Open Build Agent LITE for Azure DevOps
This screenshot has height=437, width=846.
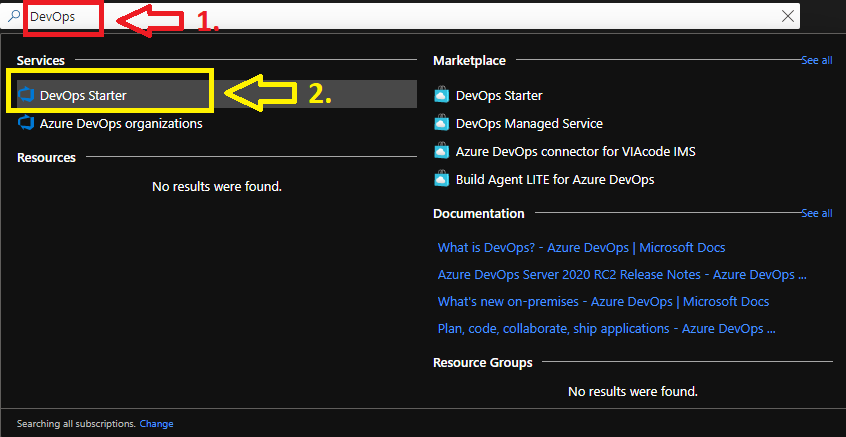point(555,179)
